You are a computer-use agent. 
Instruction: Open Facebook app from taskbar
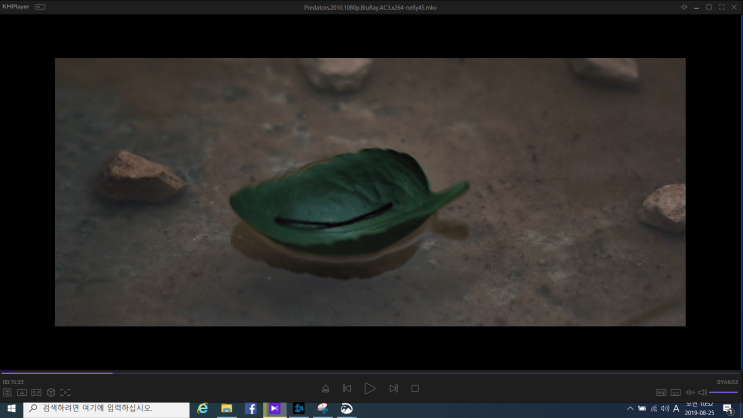pos(251,409)
